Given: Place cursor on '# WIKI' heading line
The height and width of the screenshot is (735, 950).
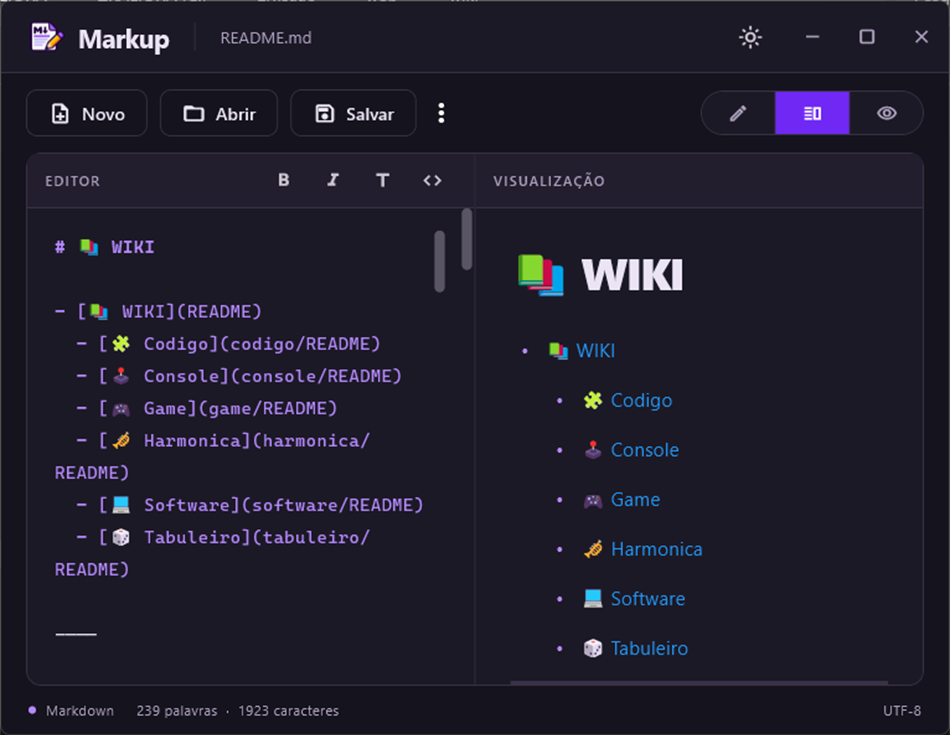Looking at the screenshot, I should tap(104, 247).
